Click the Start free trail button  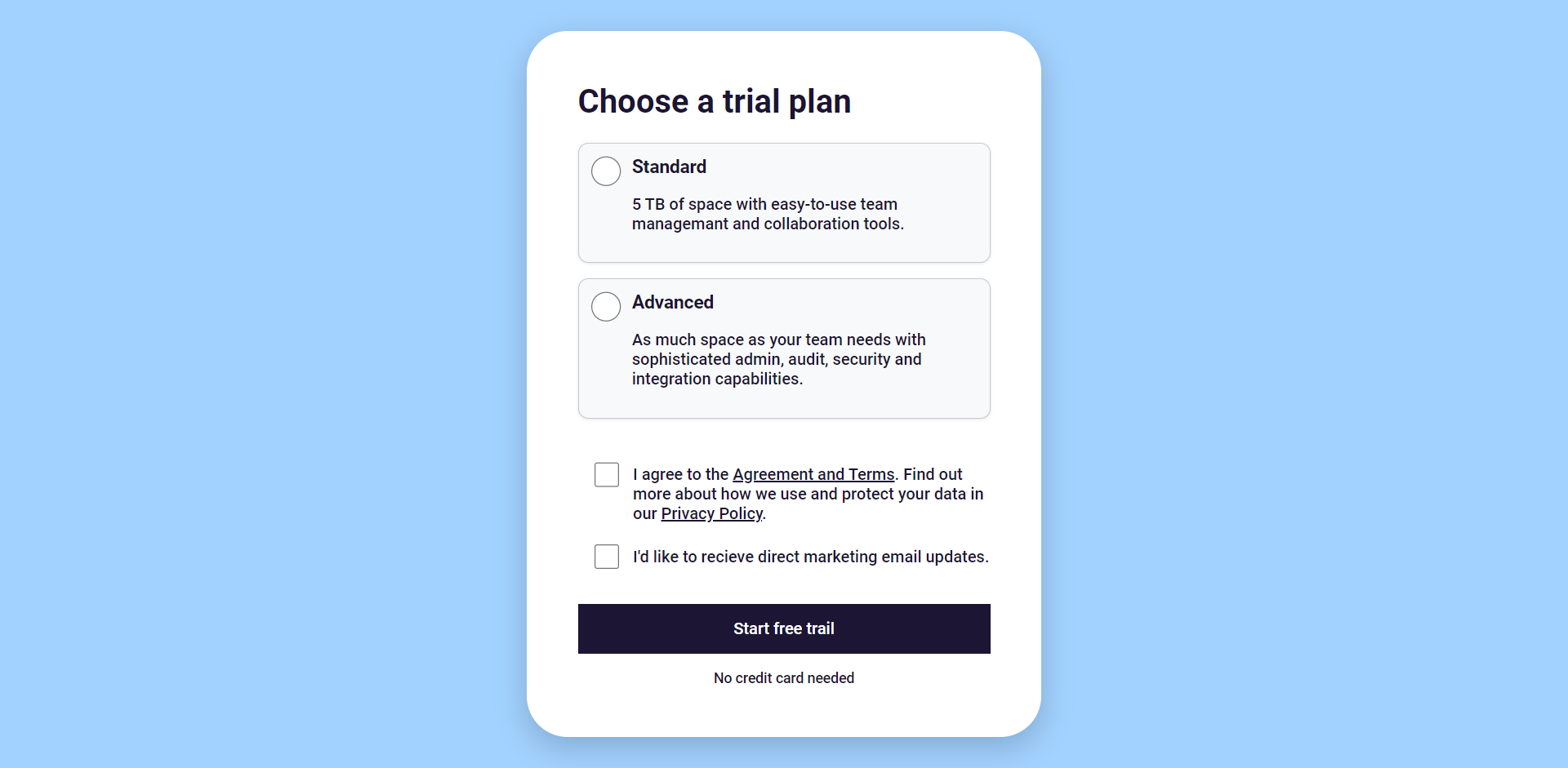click(783, 628)
